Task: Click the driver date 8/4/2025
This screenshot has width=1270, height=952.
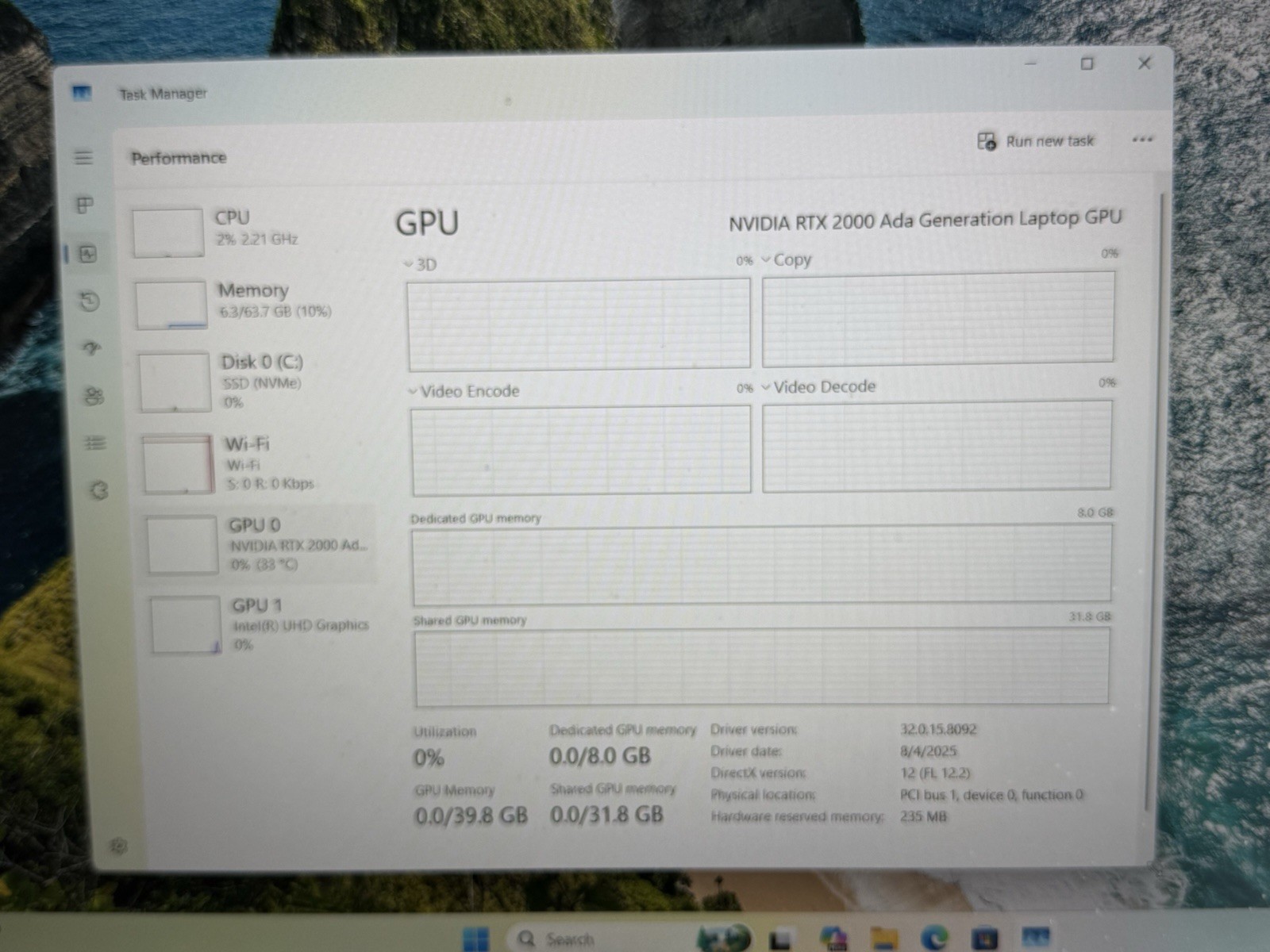Action: click(x=929, y=750)
